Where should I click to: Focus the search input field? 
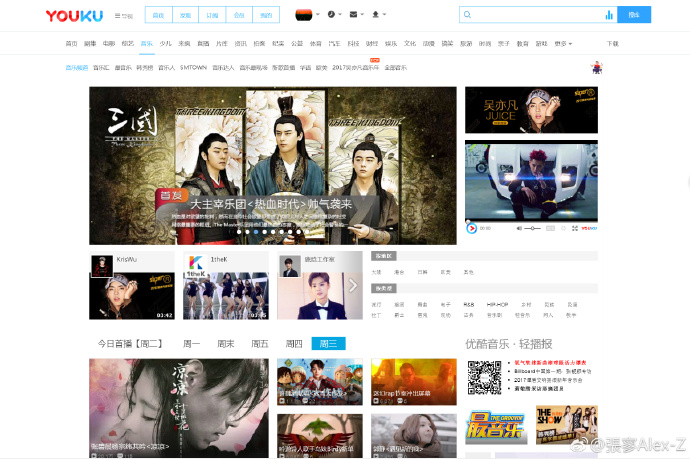click(538, 15)
